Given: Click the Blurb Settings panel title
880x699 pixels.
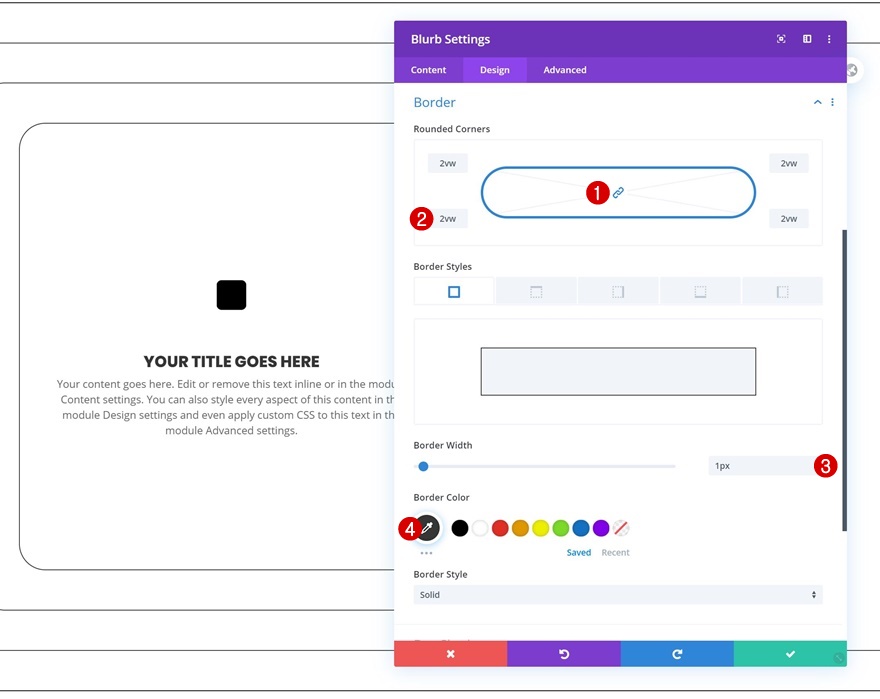Looking at the screenshot, I should [450, 39].
